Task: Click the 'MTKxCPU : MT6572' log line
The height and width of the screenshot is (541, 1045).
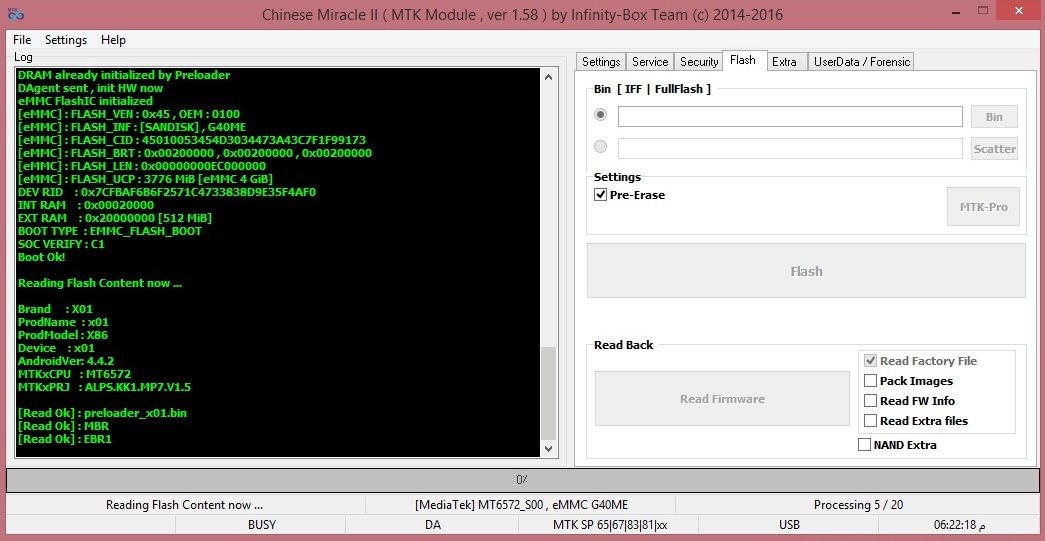Action: [75, 374]
